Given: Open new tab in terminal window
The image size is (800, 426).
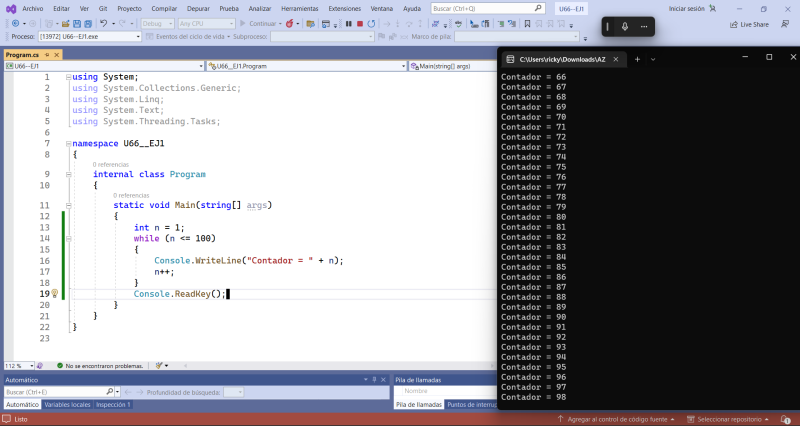Looking at the screenshot, I should (637, 58).
